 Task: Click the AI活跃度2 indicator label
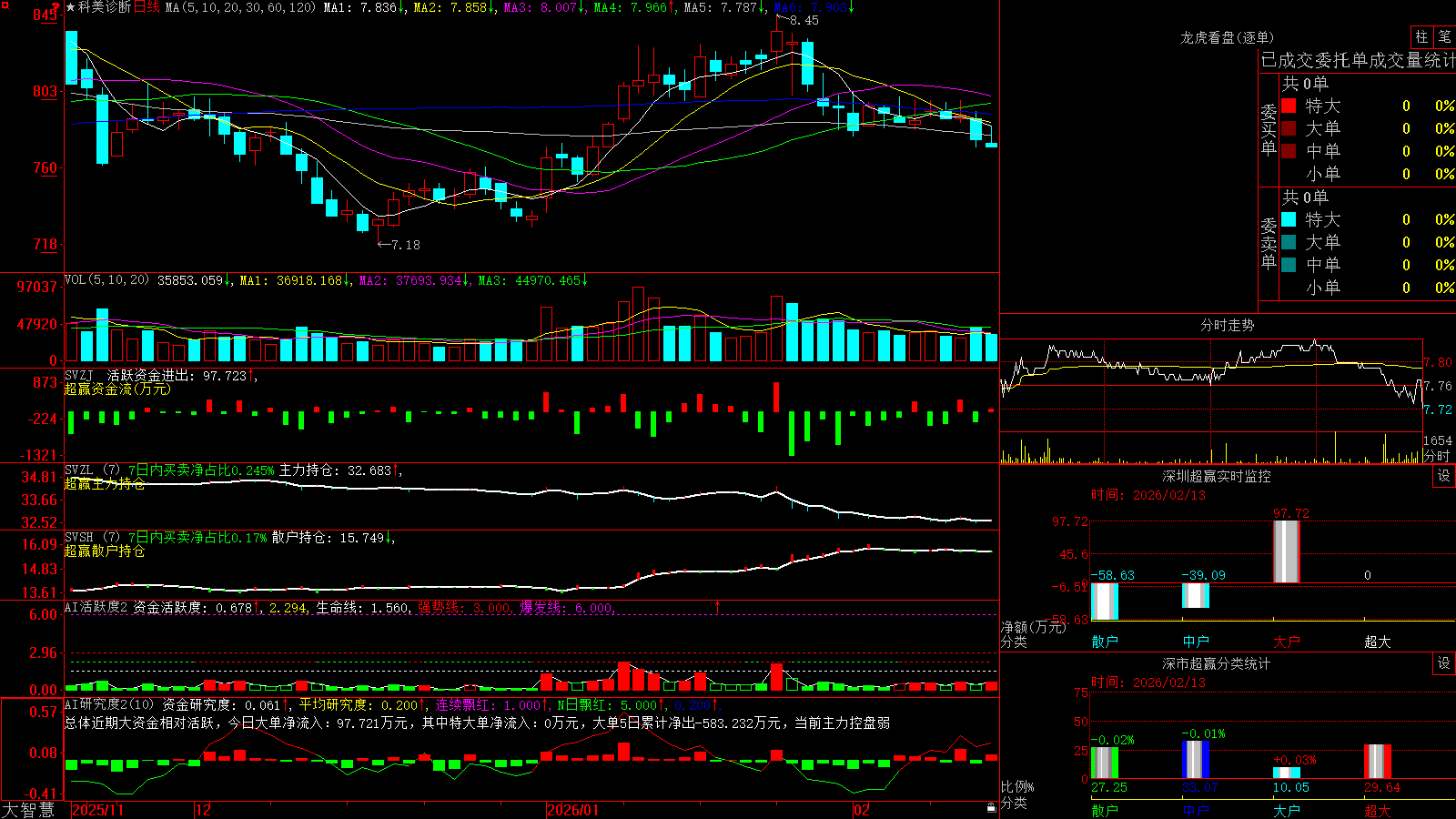(x=96, y=608)
